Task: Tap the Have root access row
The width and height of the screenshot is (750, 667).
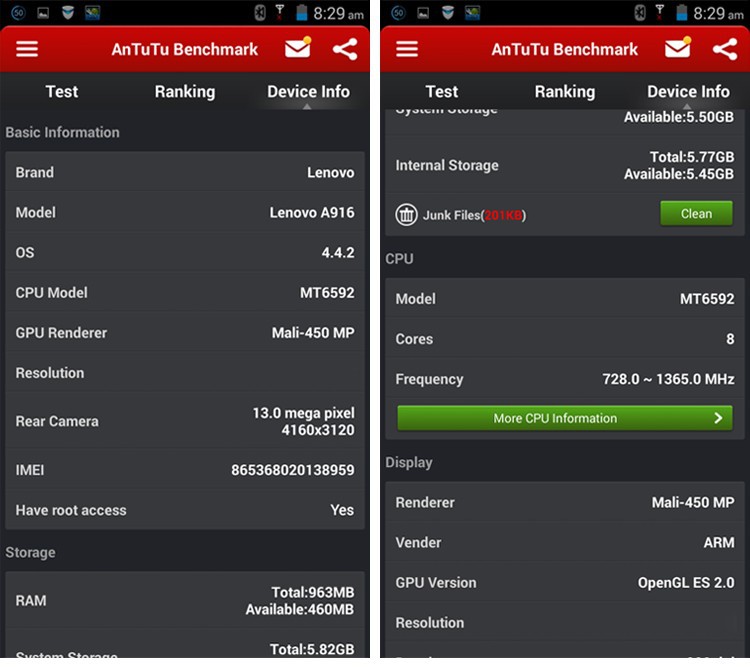Action: (x=185, y=510)
